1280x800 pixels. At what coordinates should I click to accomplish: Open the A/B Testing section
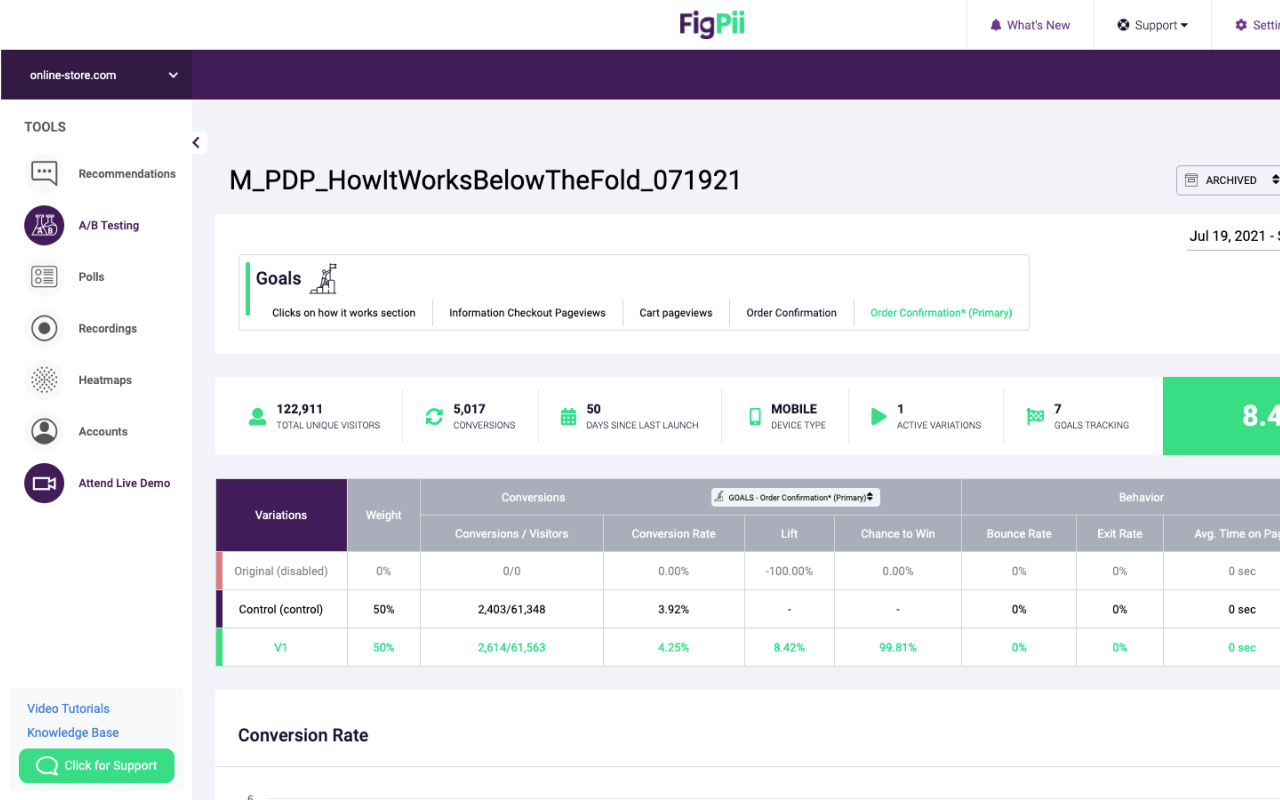(108, 225)
